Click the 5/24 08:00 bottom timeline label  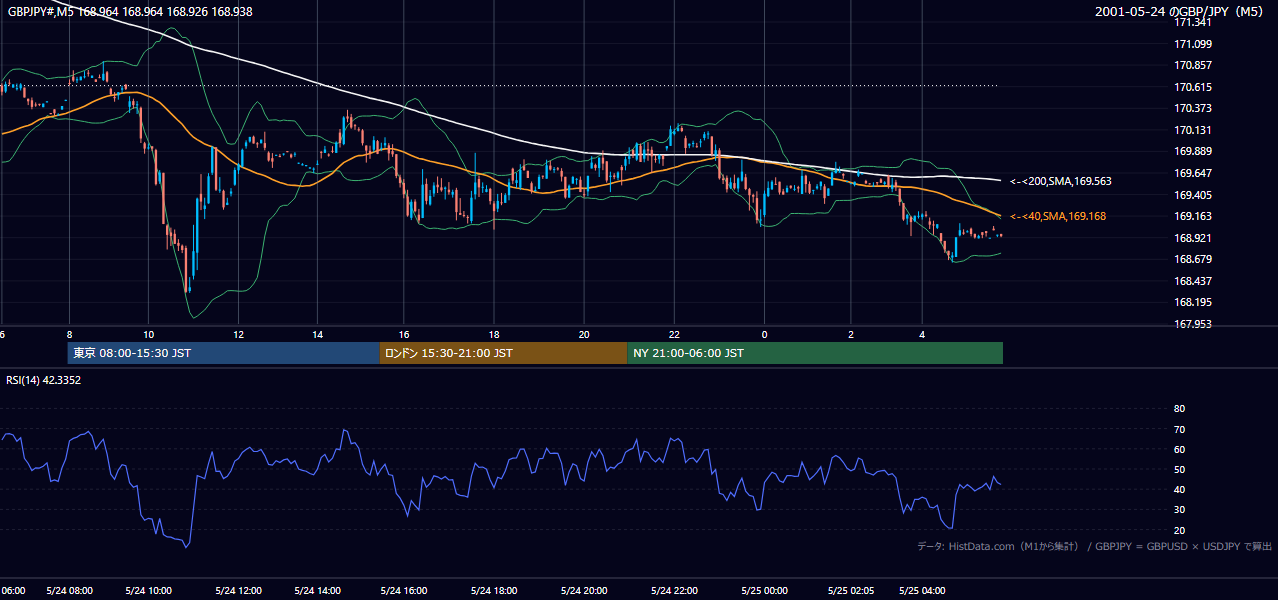click(x=70, y=590)
